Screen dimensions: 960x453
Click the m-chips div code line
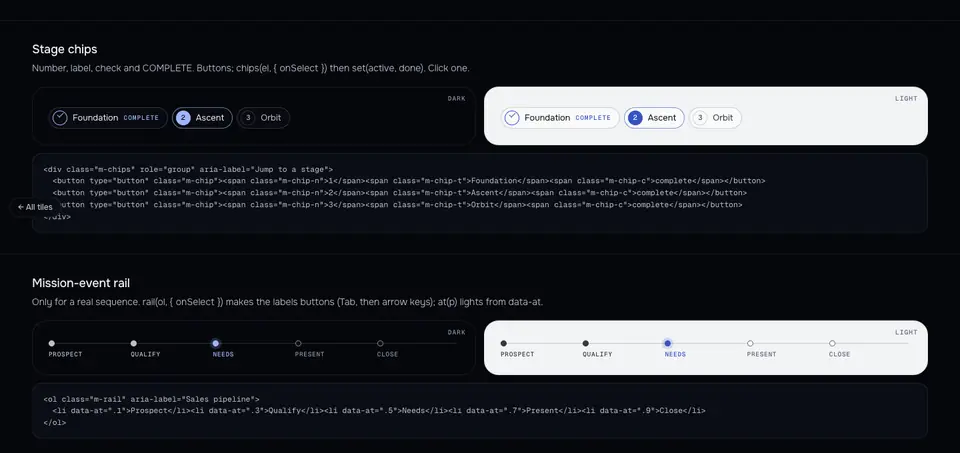(188, 169)
